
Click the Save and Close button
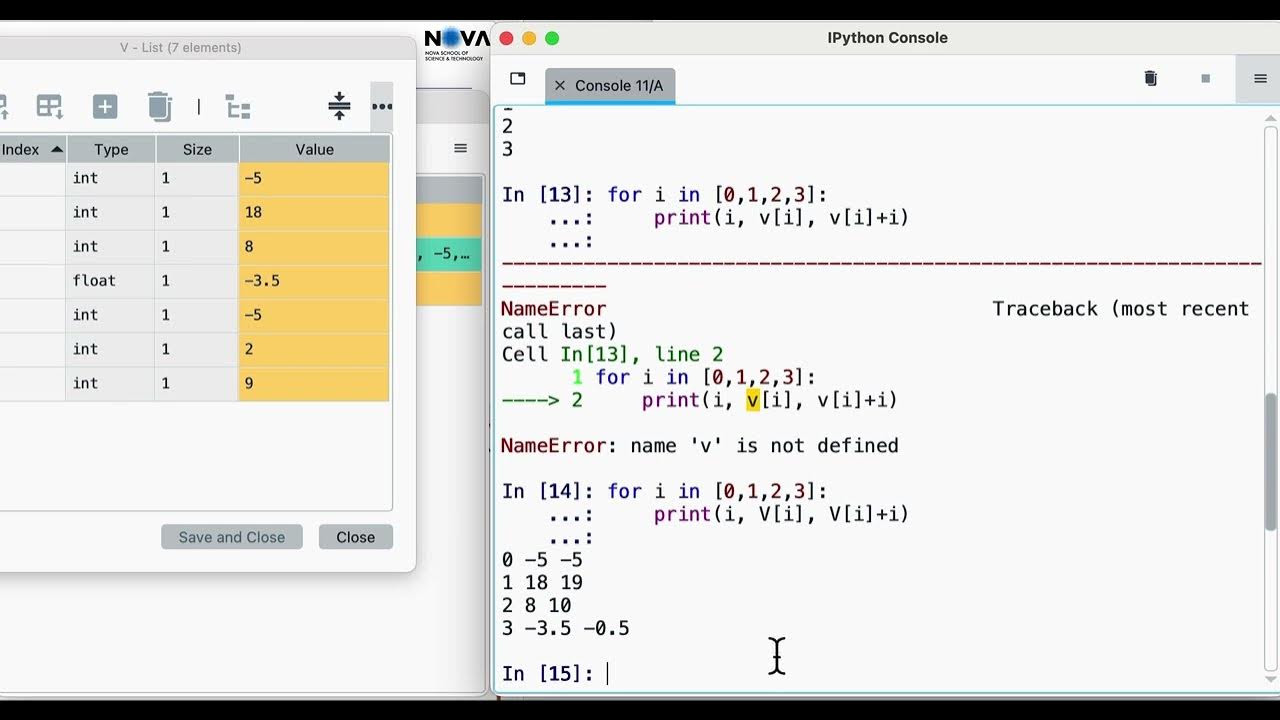232,537
